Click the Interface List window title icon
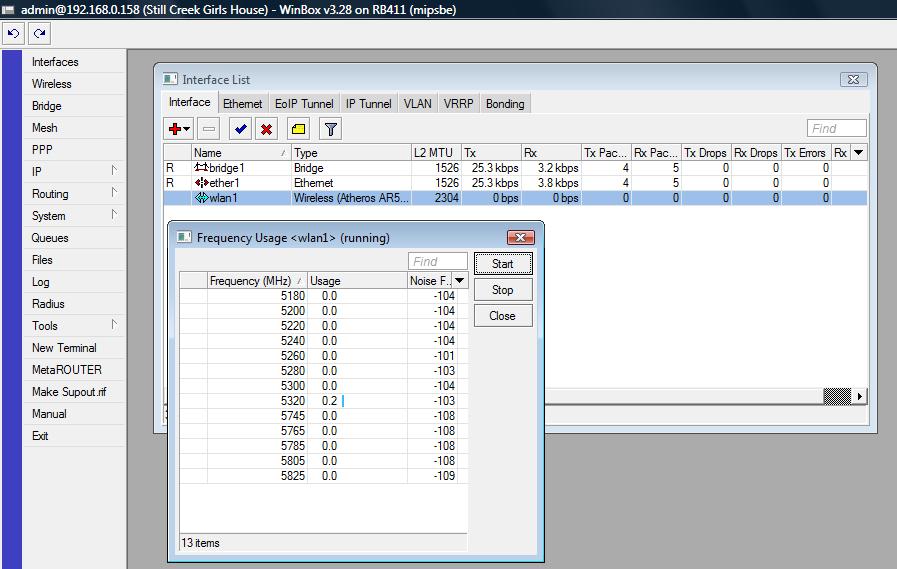Viewport: 897px width, 569px height. pos(170,79)
